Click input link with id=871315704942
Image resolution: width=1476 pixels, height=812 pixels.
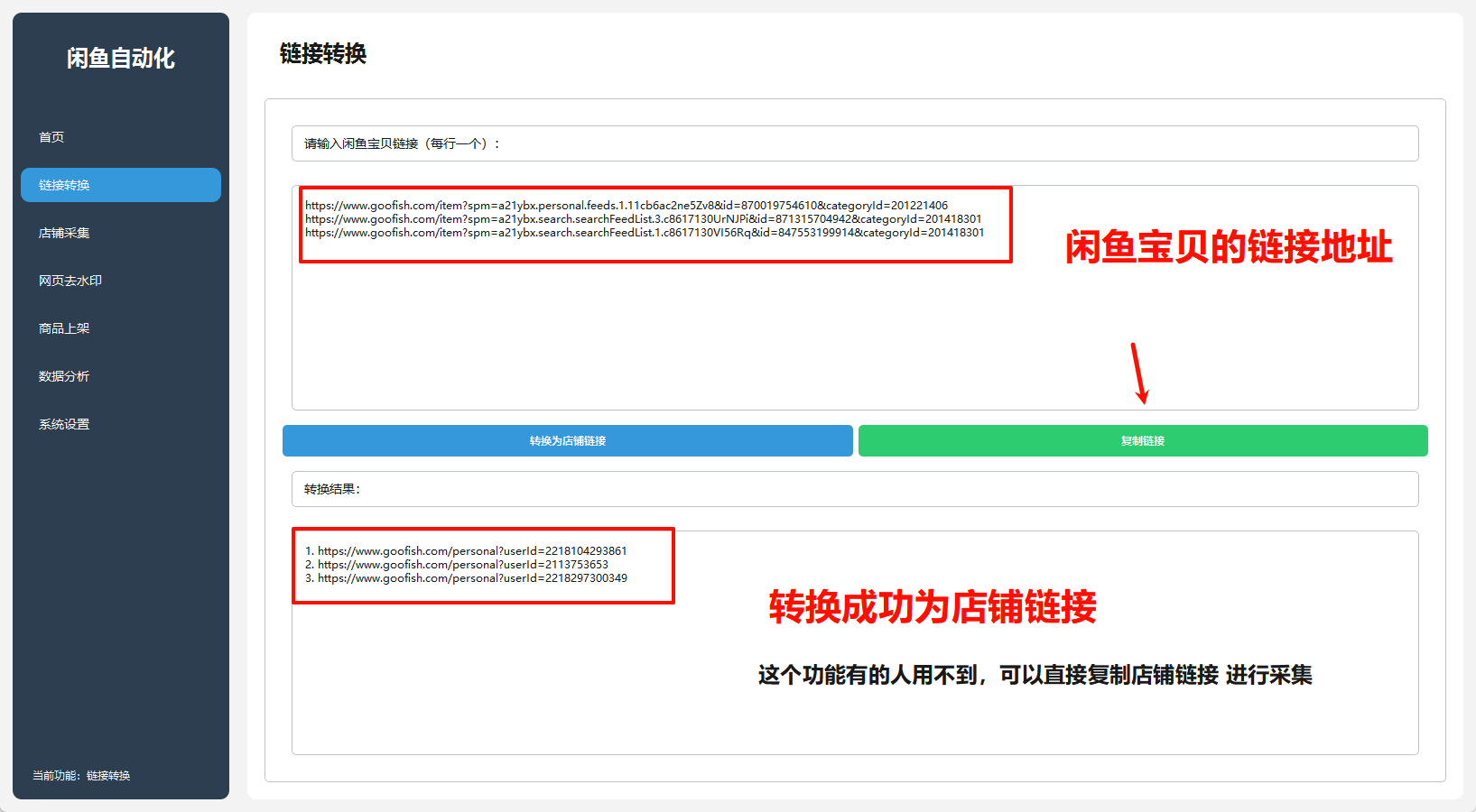tap(644, 219)
